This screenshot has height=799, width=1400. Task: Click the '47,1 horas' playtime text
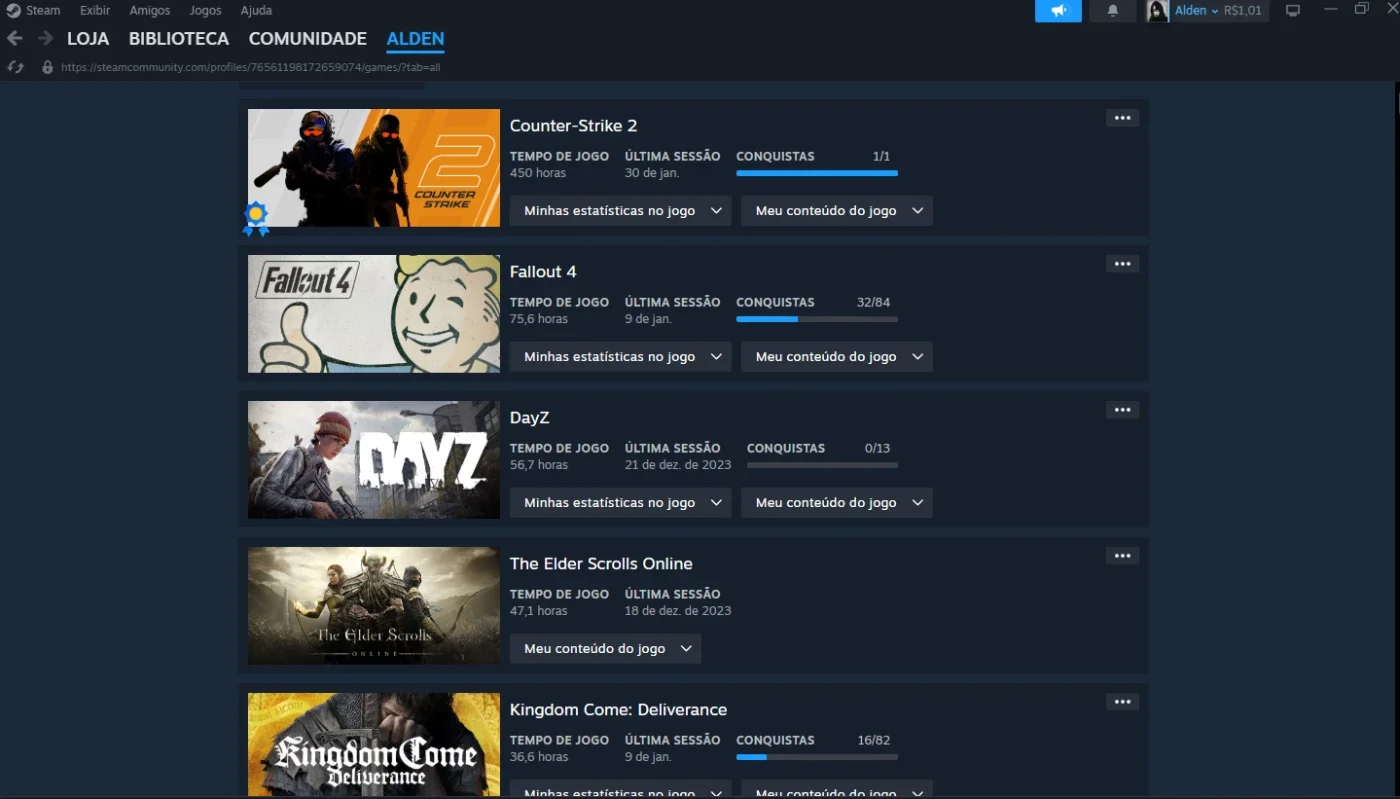point(539,611)
